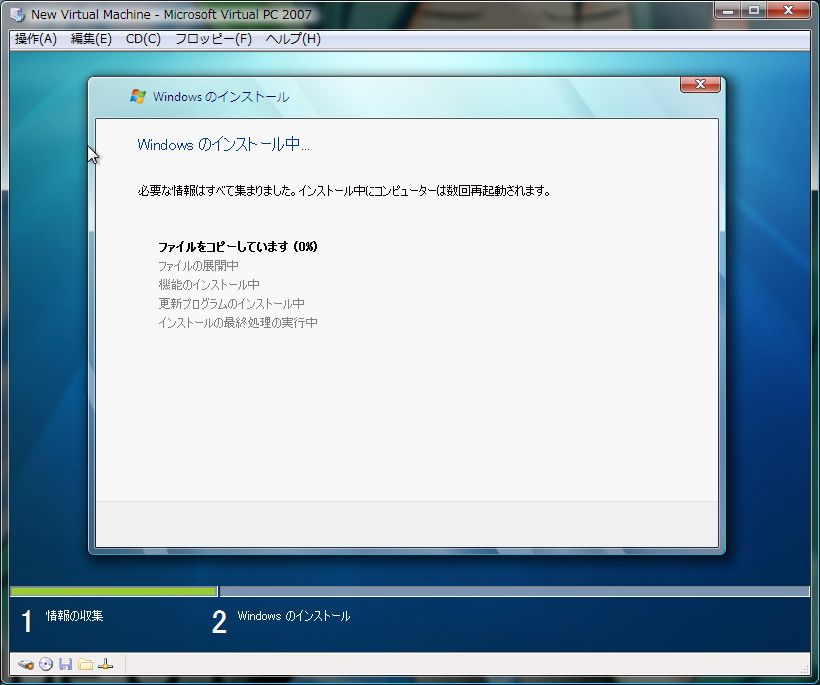This screenshot has width=820, height=685.
Task: Click the network adapter icon in status bar
Action: point(105,664)
